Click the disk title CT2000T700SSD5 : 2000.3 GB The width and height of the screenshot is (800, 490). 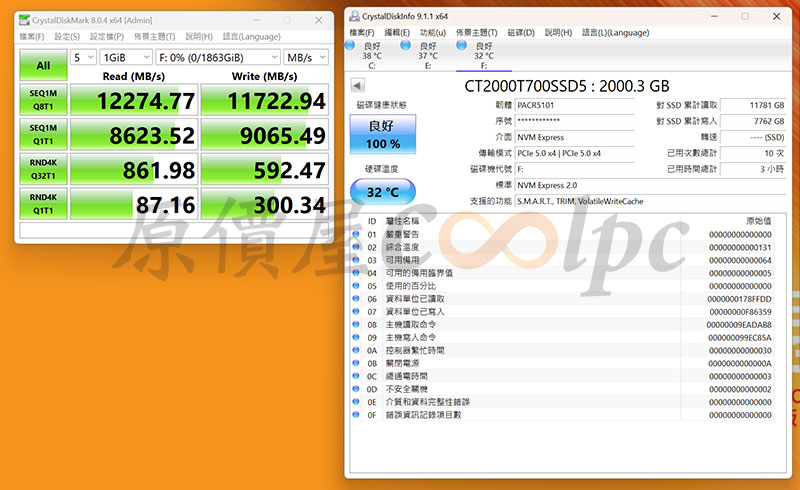pyautogui.click(x=566, y=86)
